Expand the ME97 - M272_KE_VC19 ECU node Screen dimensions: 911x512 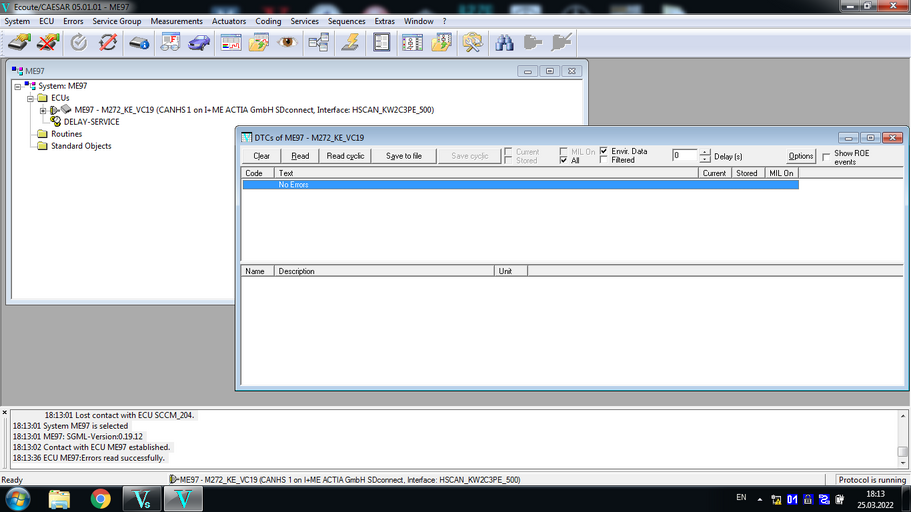(x=43, y=110)
